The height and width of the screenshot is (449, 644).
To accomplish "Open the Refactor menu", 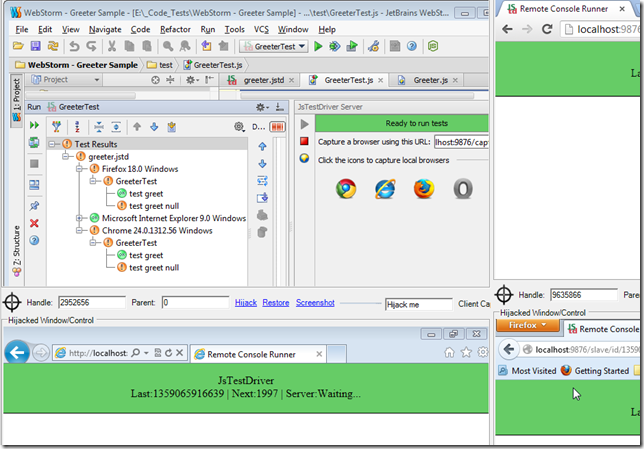I will click(x=175, y=30).
